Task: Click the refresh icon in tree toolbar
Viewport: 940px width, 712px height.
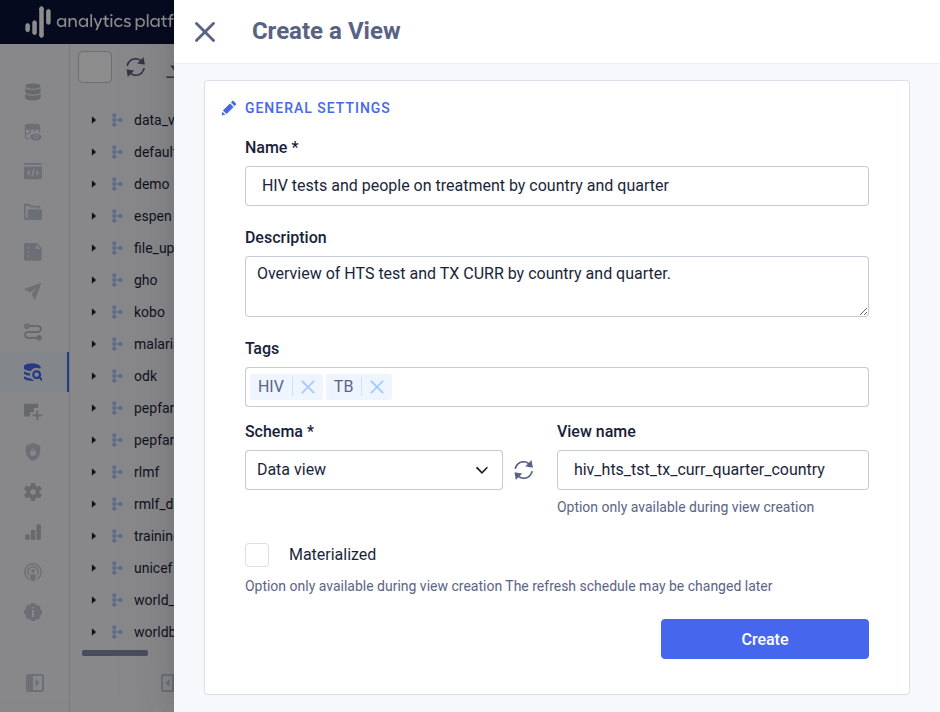Action: pos(136,67)
